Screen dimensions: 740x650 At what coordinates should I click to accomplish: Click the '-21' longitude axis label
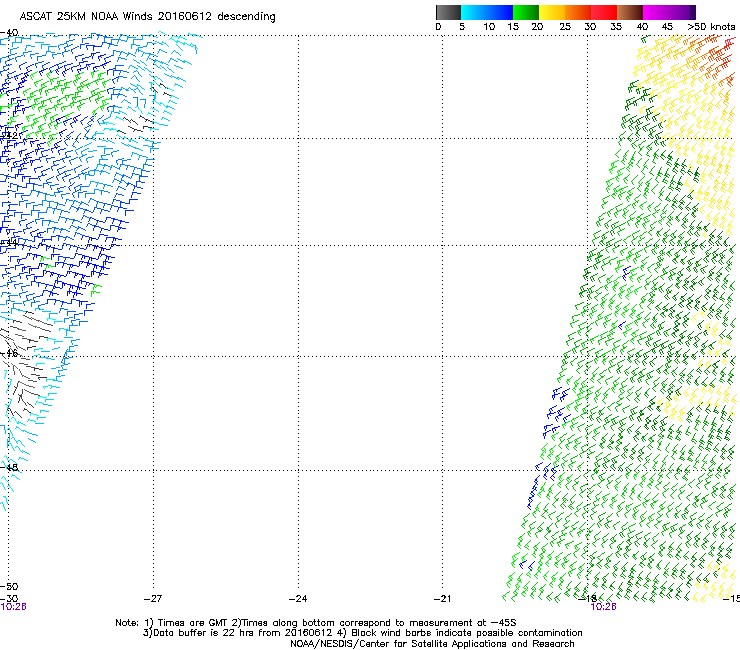[x=442, y=599]
